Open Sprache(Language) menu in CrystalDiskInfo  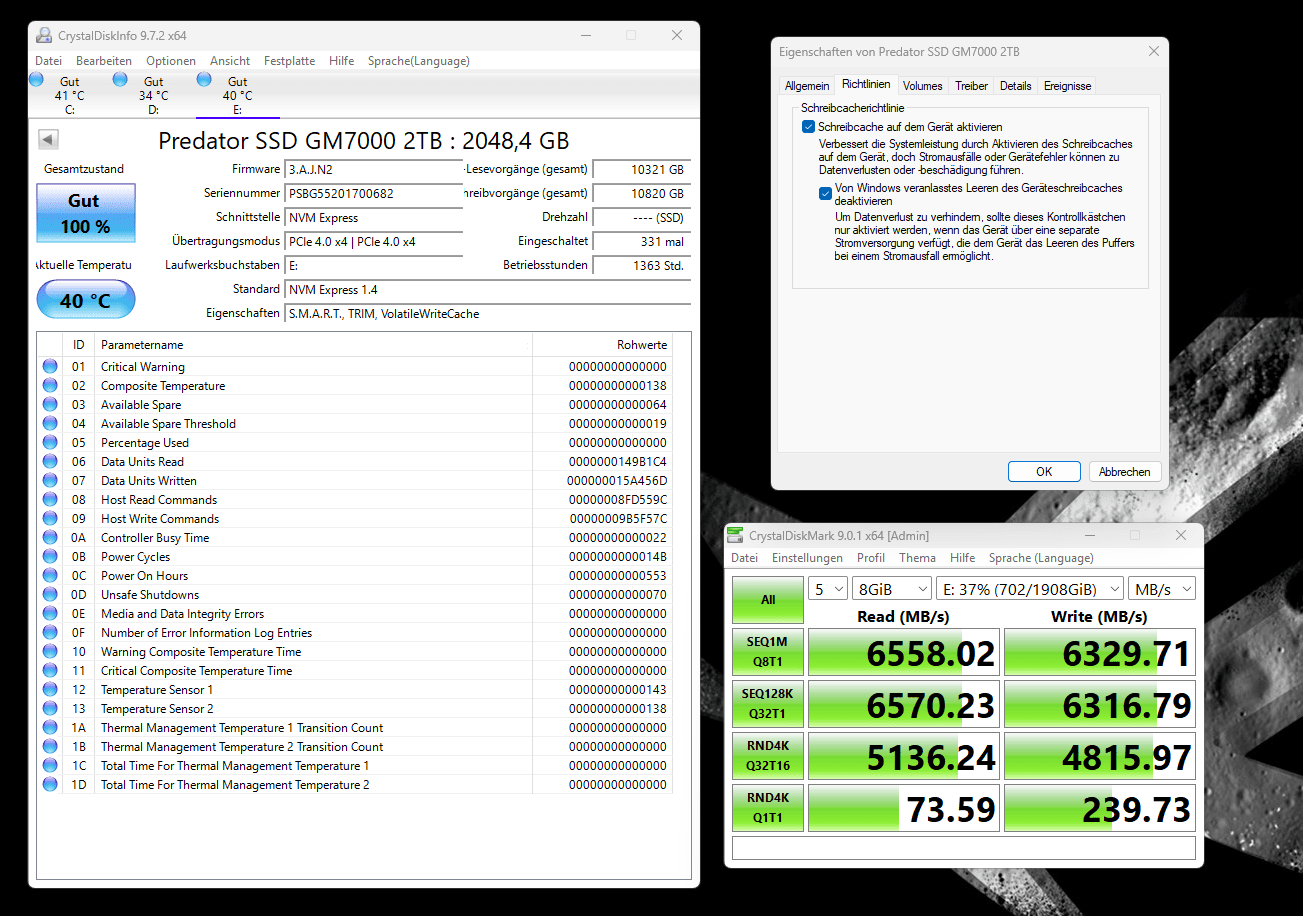click(418, 61)
